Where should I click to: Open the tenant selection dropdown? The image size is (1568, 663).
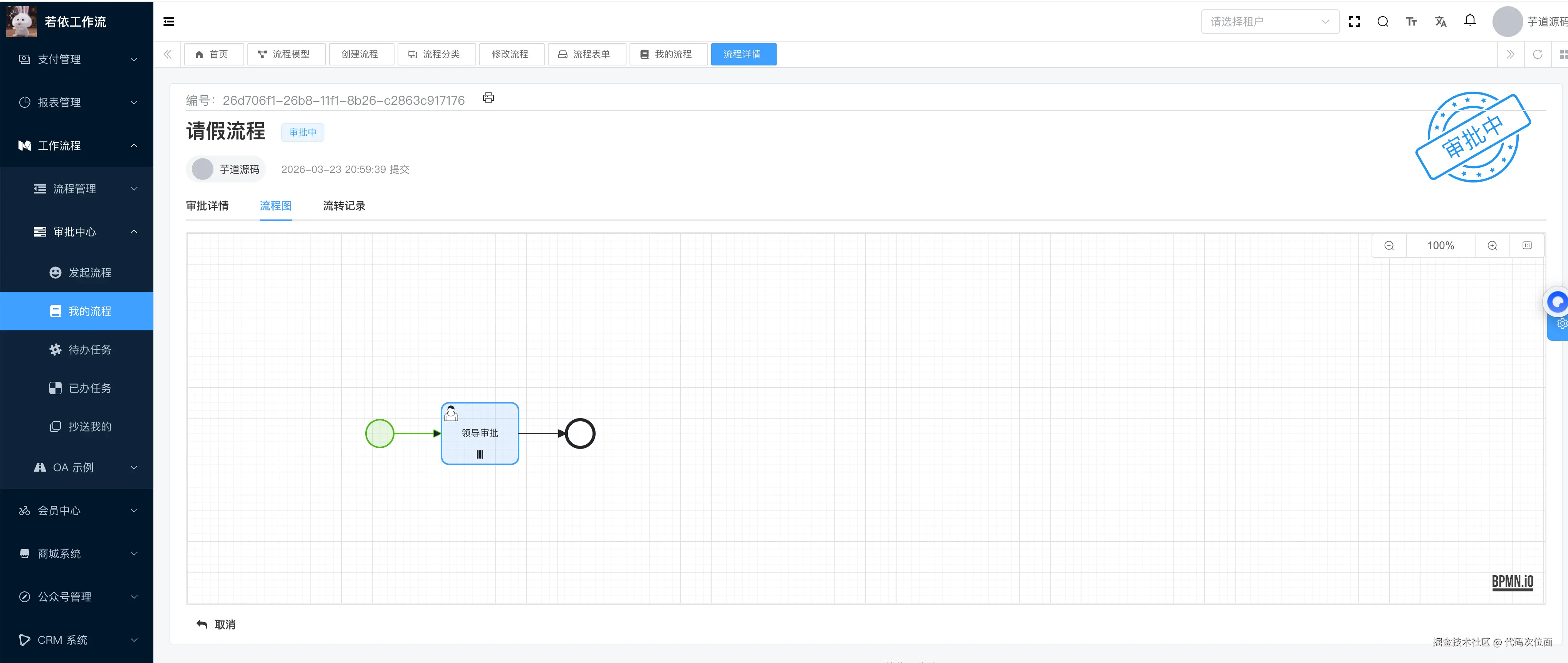(1269, 22)
